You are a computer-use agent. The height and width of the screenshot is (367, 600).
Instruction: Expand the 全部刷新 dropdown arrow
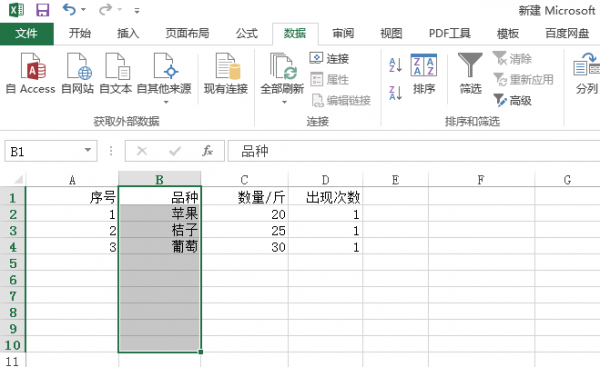pos(284,102)
